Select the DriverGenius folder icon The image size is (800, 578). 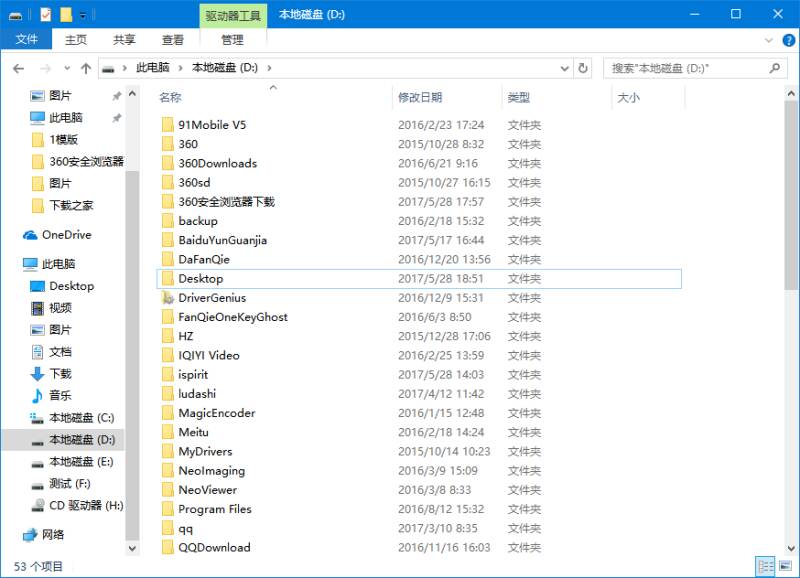(167, 298)
